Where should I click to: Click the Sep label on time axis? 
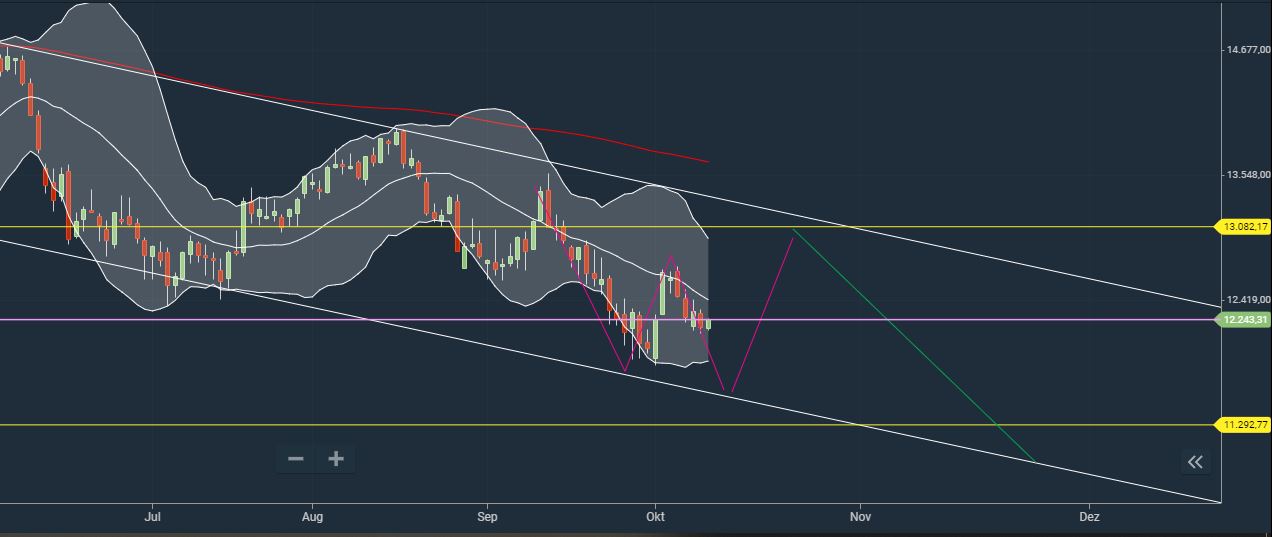coord(487,517)
